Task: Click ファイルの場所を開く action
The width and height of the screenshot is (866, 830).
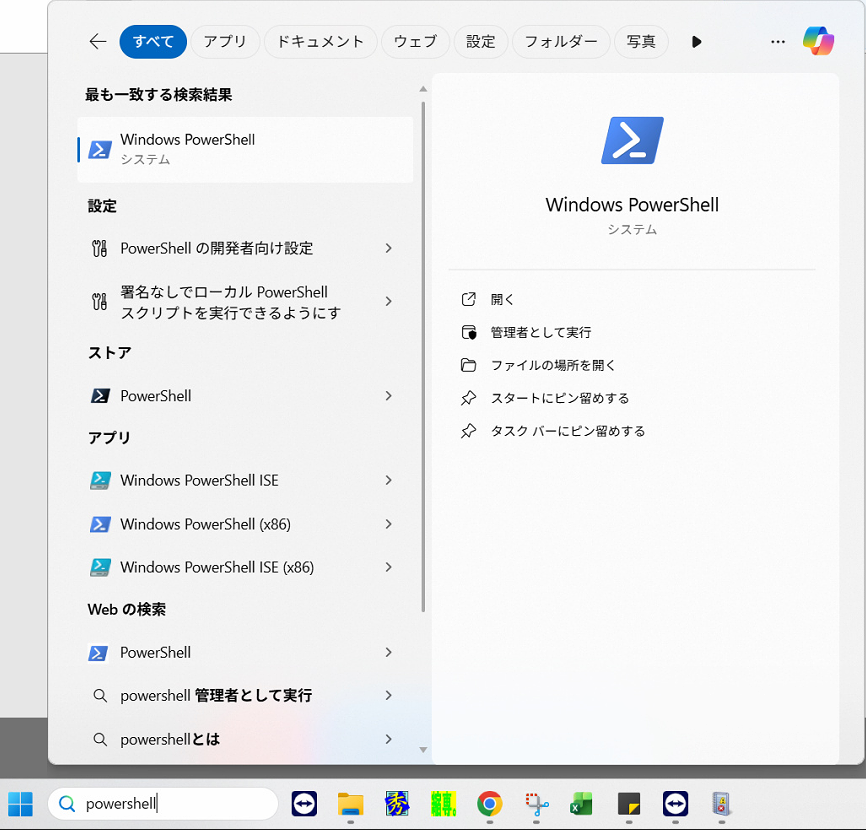Action: [553, 365]
